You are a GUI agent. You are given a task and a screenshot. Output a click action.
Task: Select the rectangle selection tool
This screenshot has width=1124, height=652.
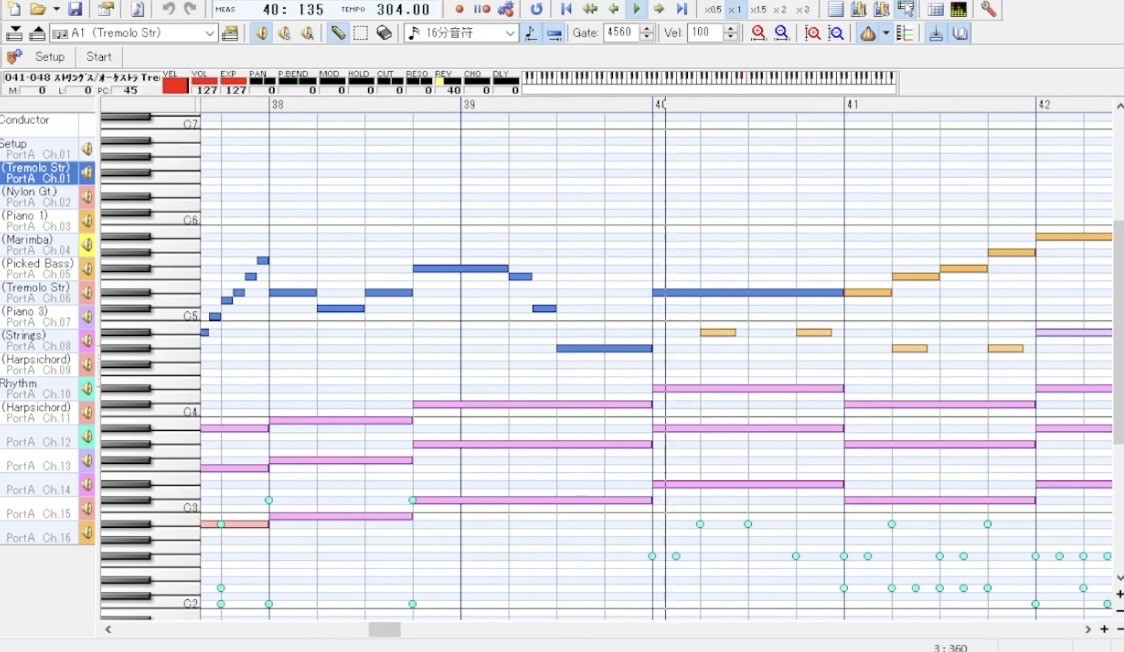(360, 33)
